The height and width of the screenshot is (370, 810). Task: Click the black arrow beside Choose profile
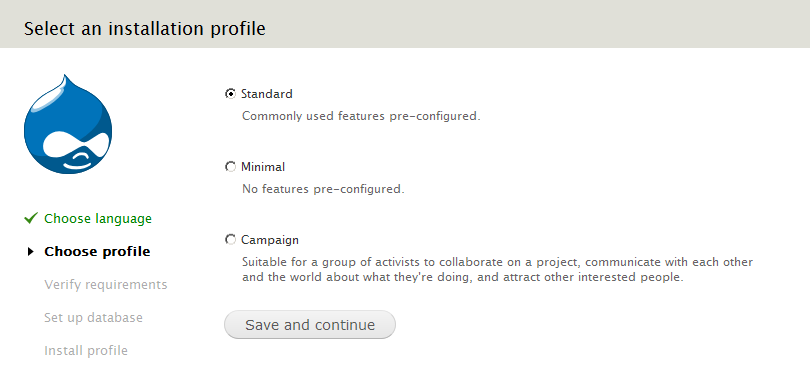click(30, 252)
